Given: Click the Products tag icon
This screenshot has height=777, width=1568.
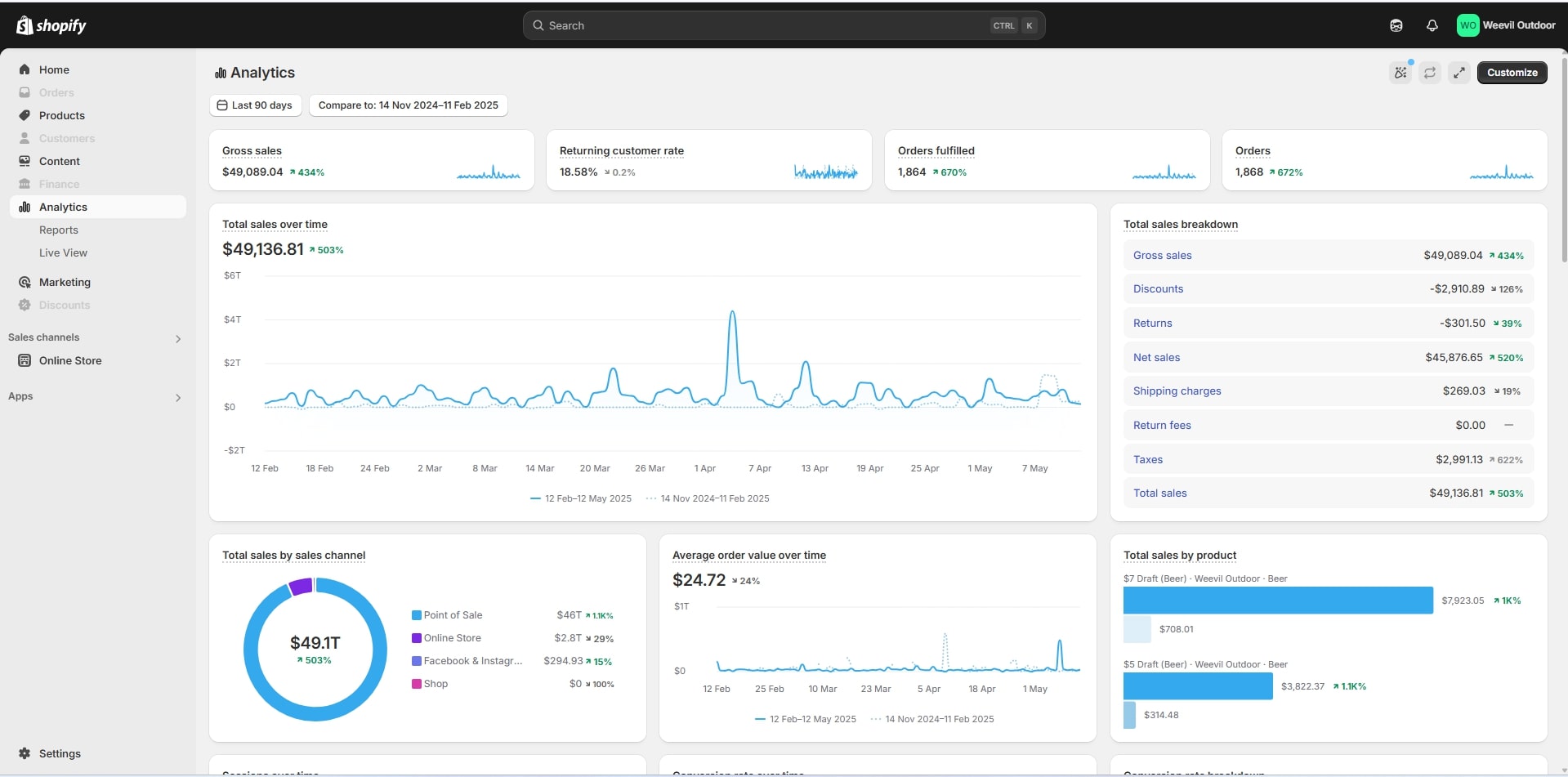Looking at the screenshot, I should [25, 115].
